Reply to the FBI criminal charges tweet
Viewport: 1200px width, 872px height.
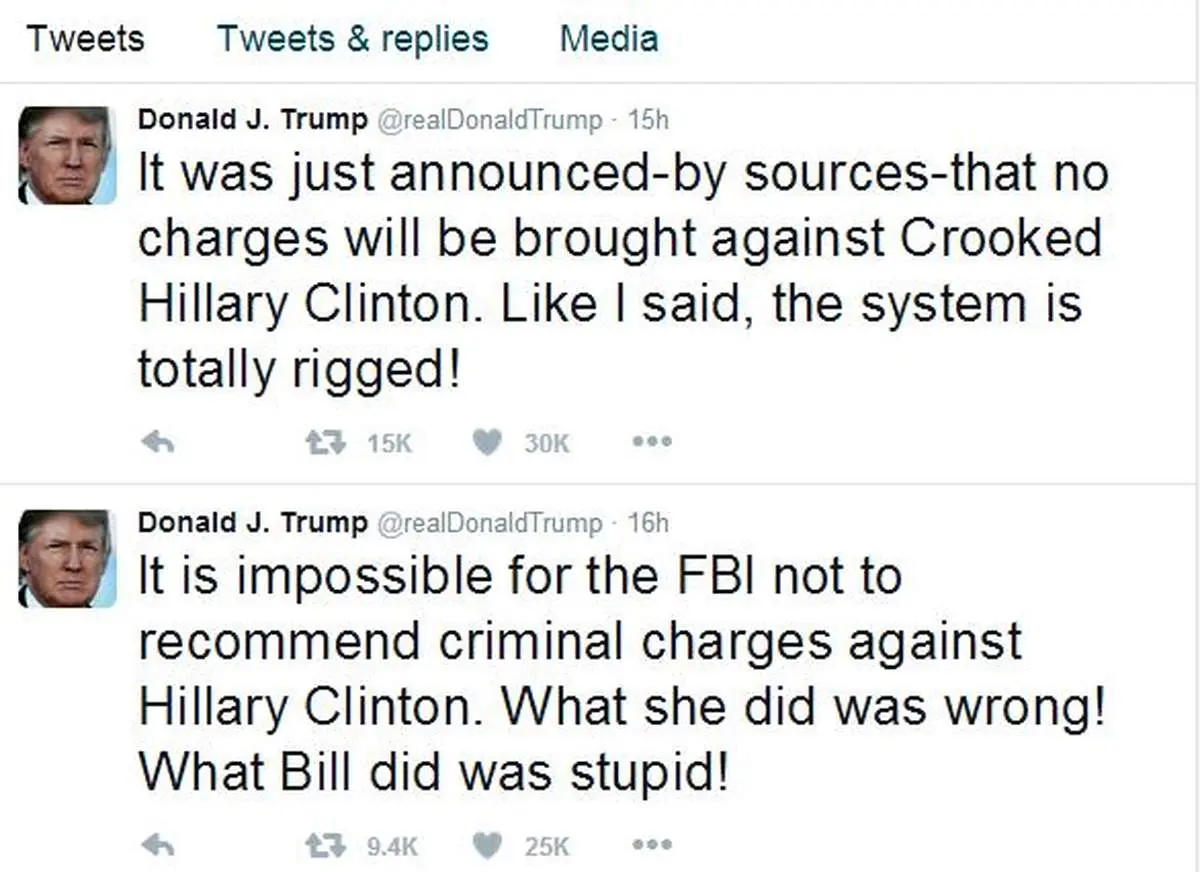click(158, 846)
